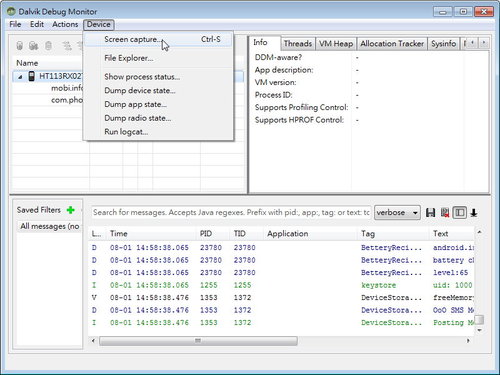
Task: Toggle display of saved filters pane
Action: pos(460,213)
